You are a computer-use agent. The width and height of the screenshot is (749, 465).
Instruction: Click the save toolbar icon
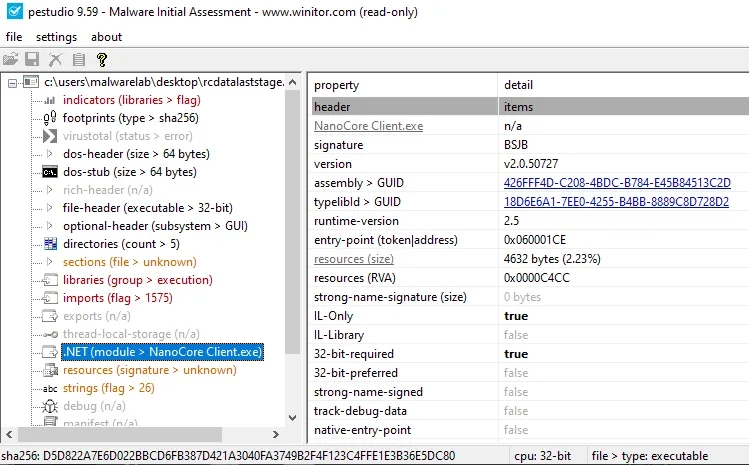(x=32, y=60)
